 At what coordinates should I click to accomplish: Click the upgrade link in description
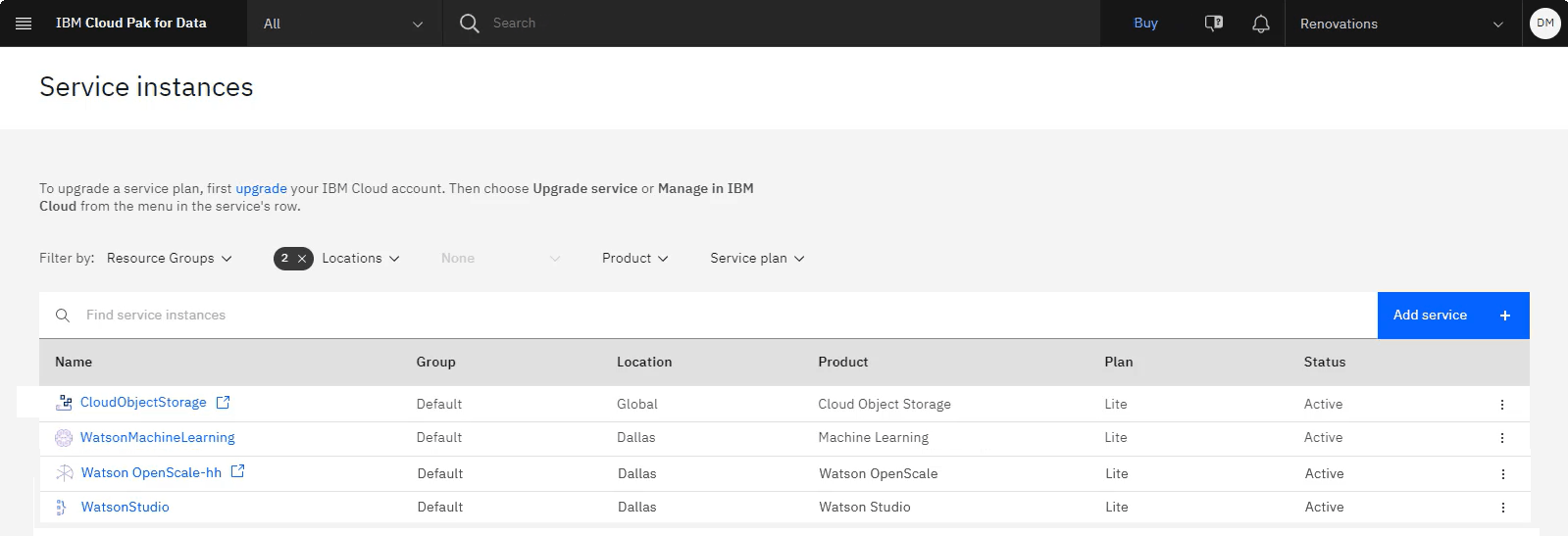pyautogui.click(x=261, y=189)
